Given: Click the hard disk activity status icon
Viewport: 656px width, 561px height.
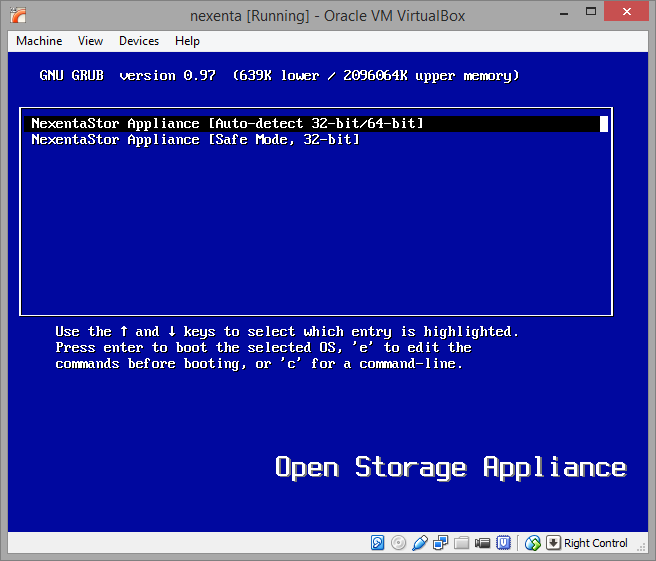Looking at the screenshot, I should click(x=377, y=543).
